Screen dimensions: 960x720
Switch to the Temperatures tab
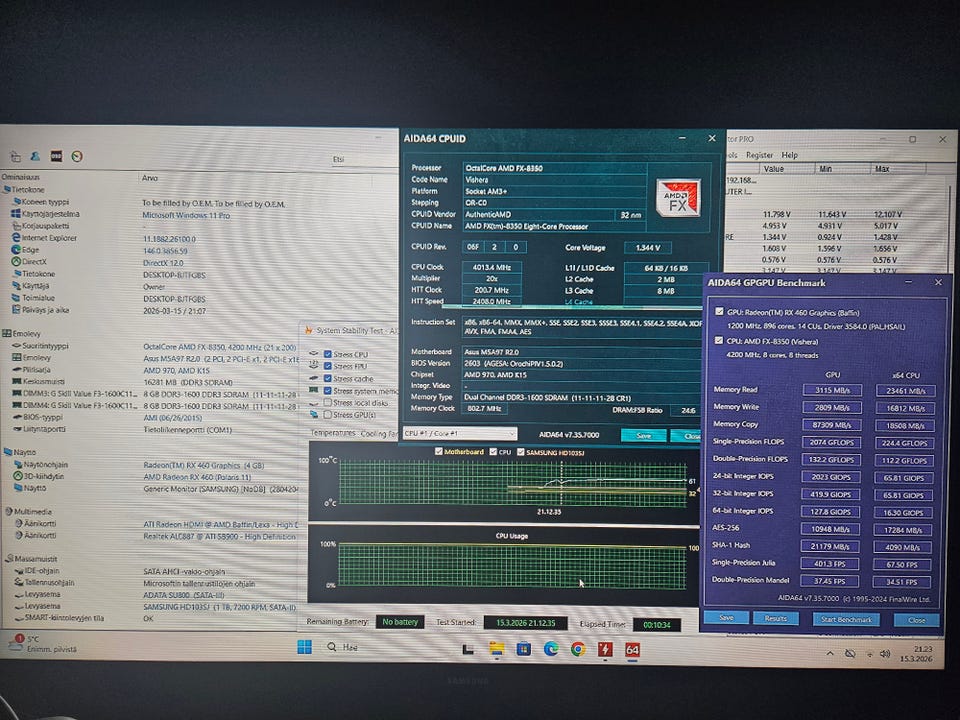pos(333,433)
